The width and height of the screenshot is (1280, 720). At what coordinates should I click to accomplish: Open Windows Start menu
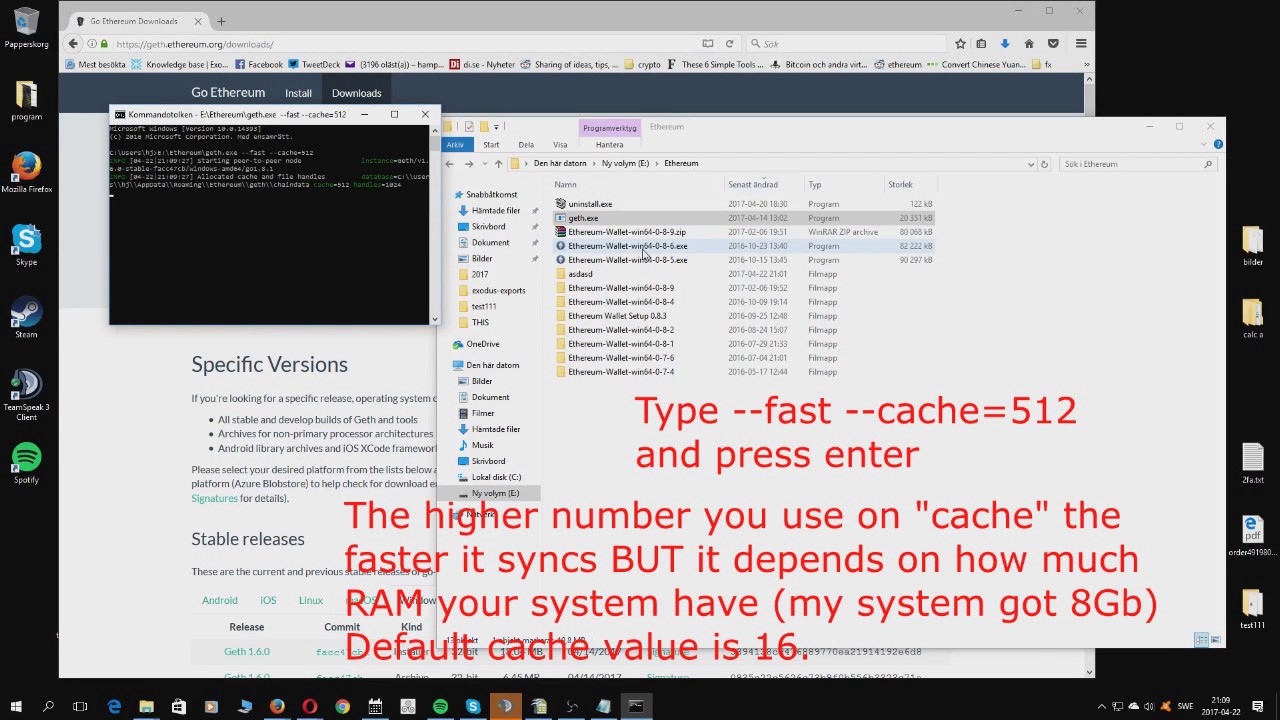coord(16,706)
